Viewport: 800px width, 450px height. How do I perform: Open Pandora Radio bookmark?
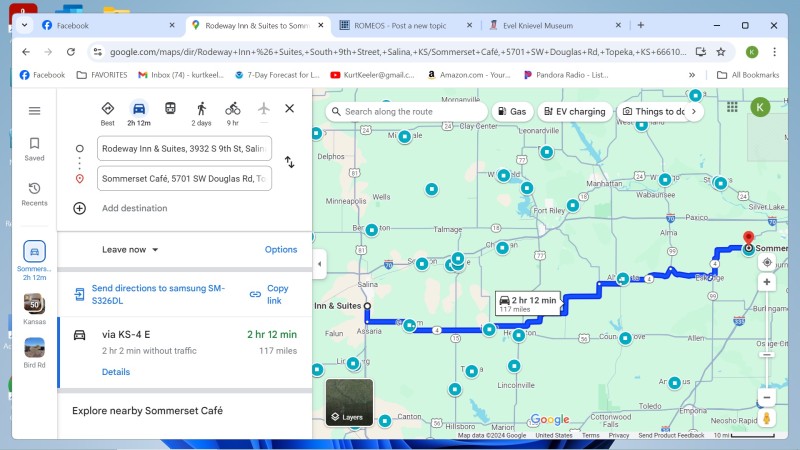point(566,75)
